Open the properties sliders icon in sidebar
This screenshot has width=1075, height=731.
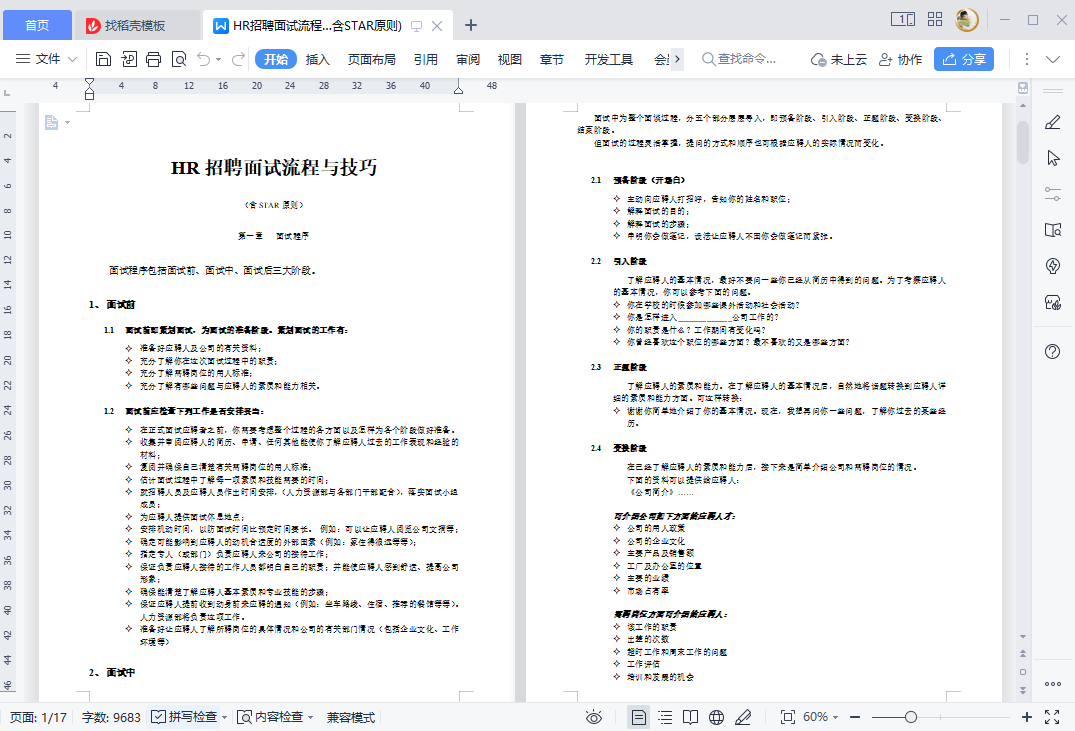tap(1052, 194)
